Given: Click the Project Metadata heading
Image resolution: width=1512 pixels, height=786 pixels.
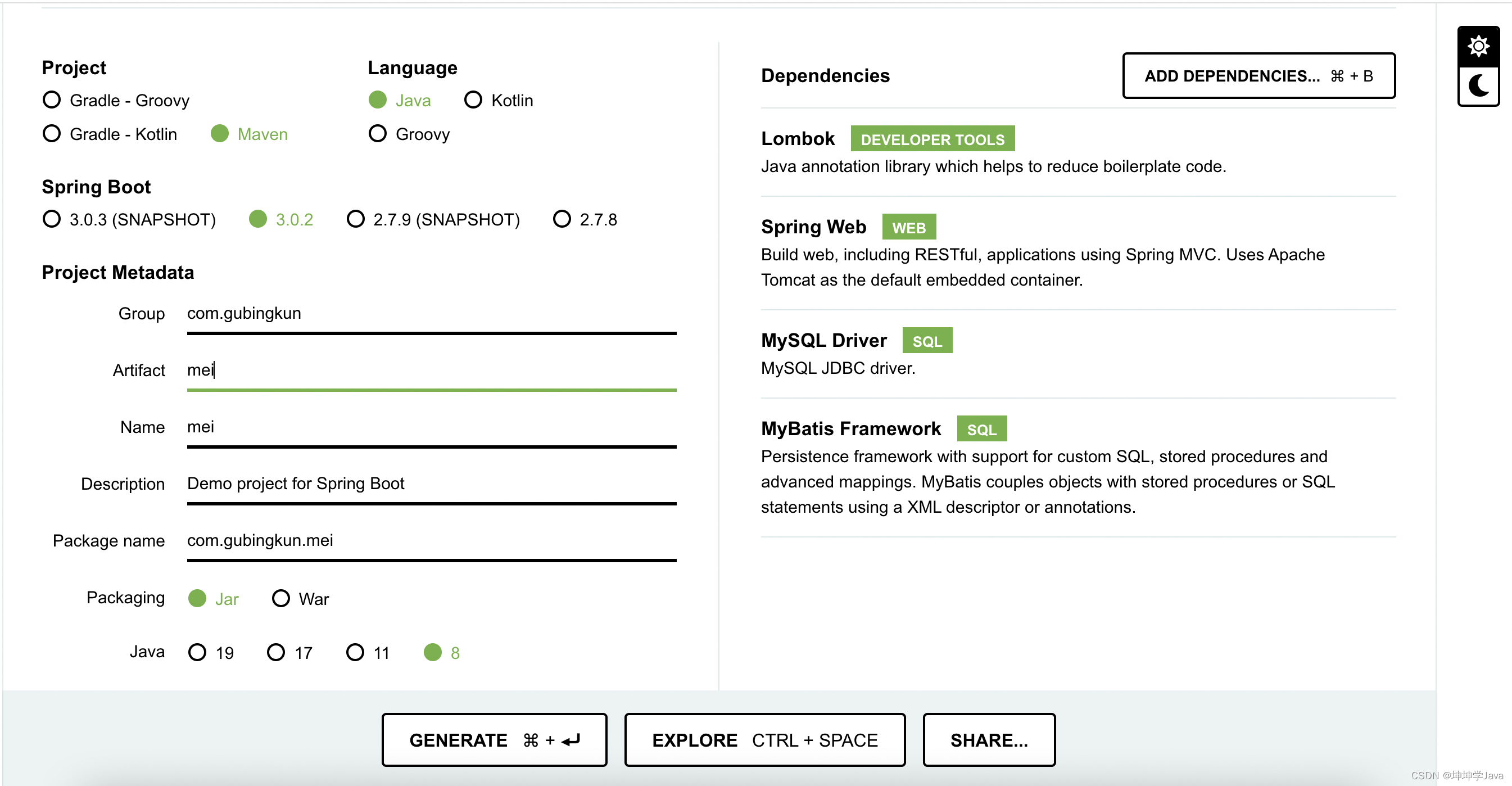Looking at the screenshot, I should (118, 272).
